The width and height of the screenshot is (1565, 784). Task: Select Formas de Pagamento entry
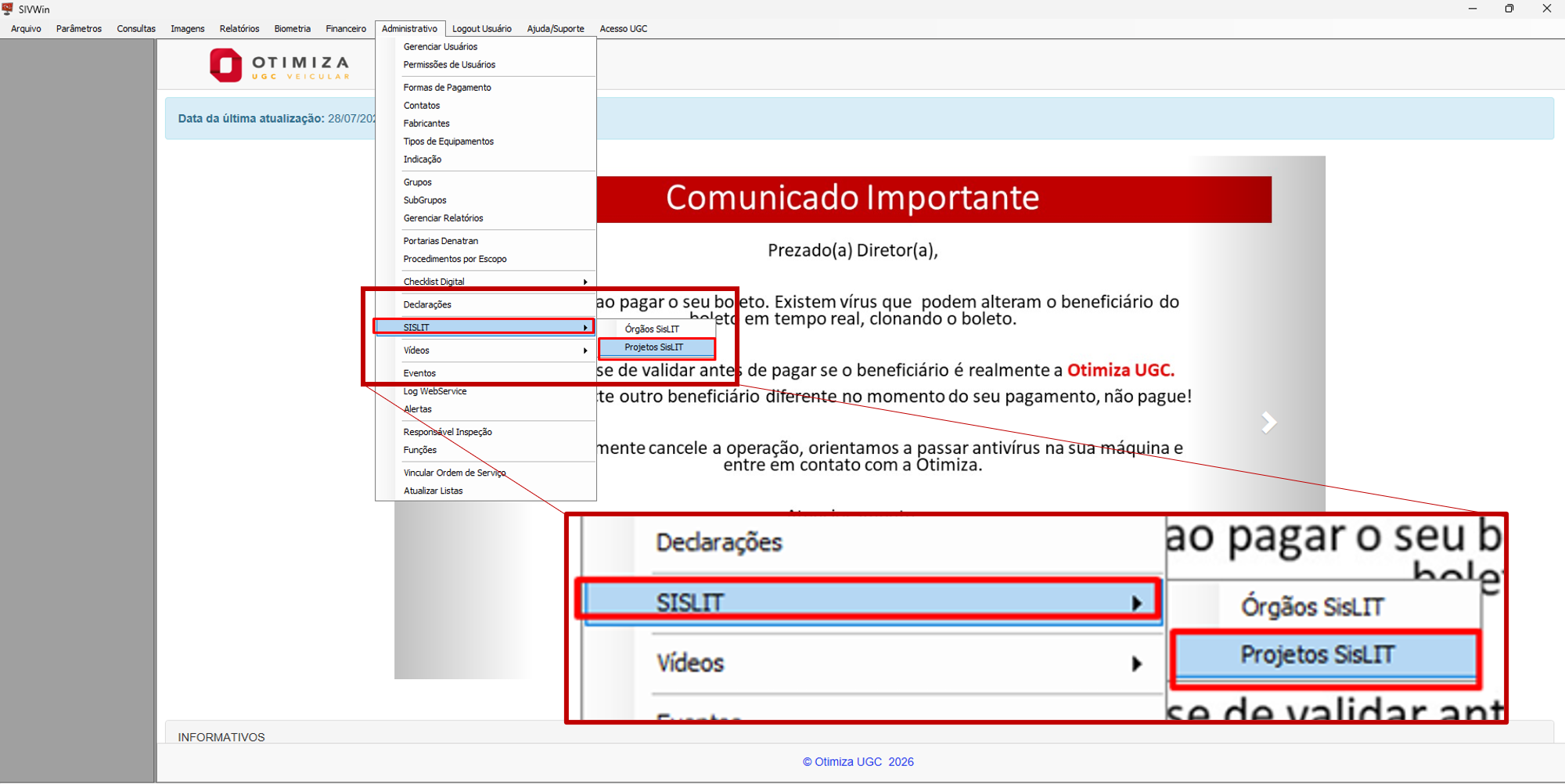(448, 88)
